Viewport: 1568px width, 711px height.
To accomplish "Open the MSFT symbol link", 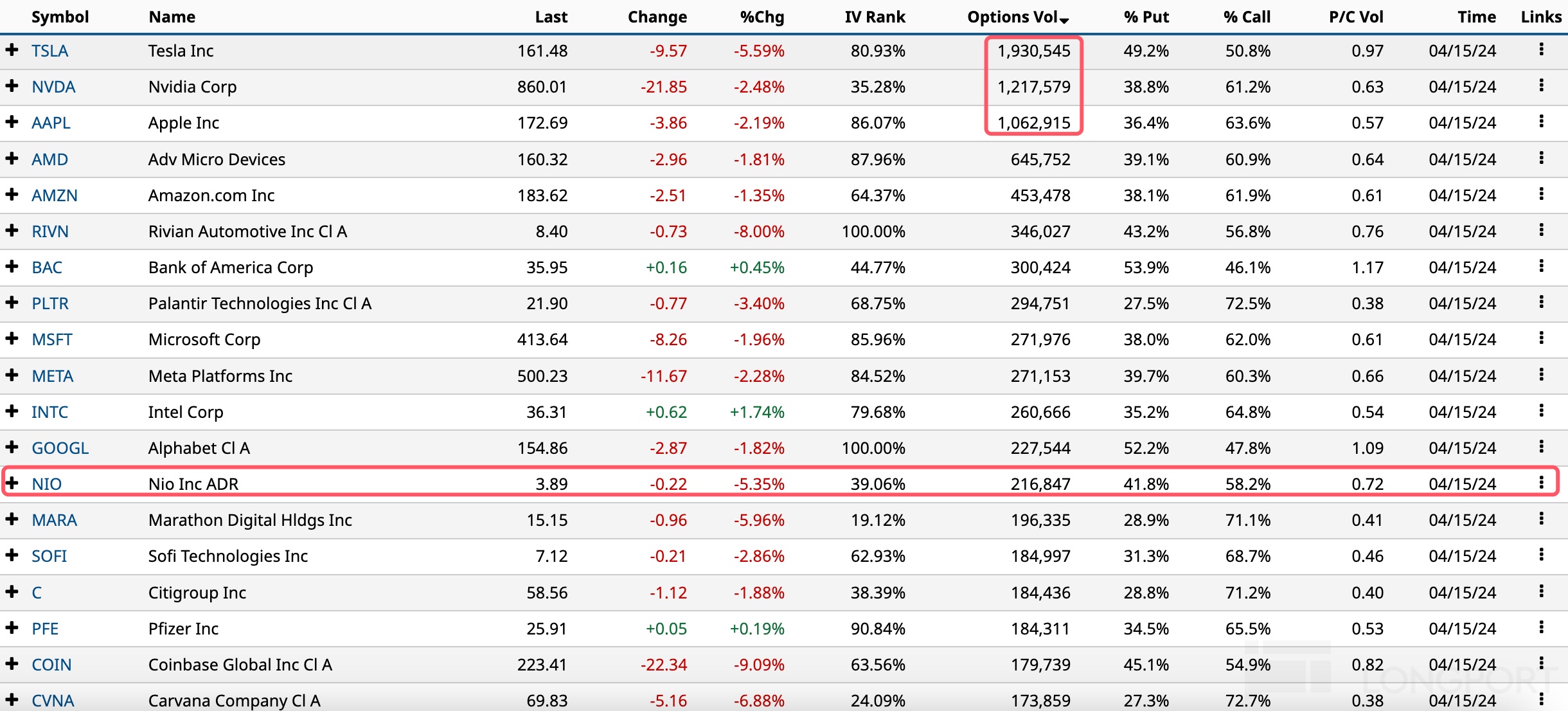I will [x=52, y=339].
